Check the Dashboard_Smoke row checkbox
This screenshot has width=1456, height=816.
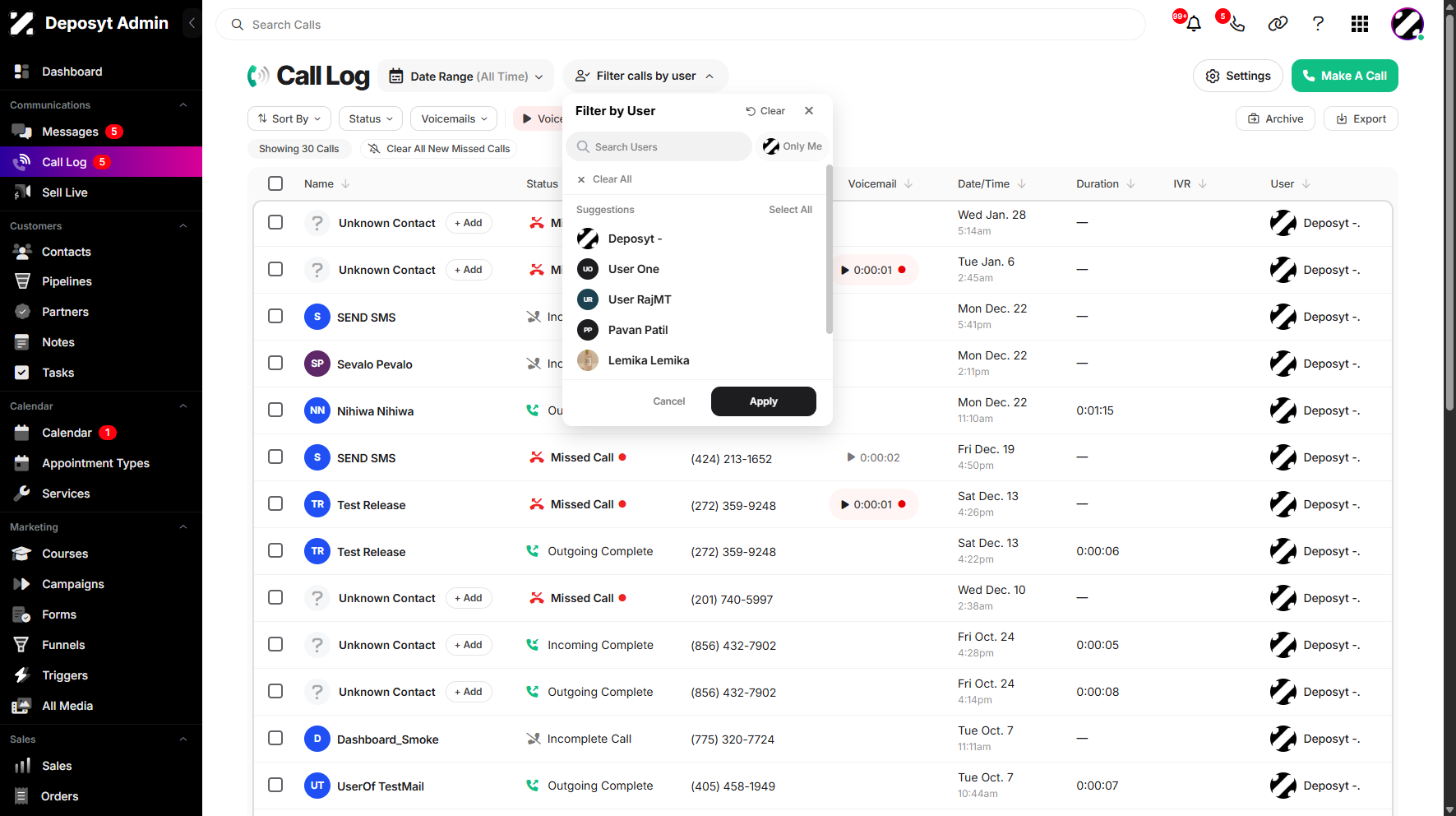click(275, 738)
